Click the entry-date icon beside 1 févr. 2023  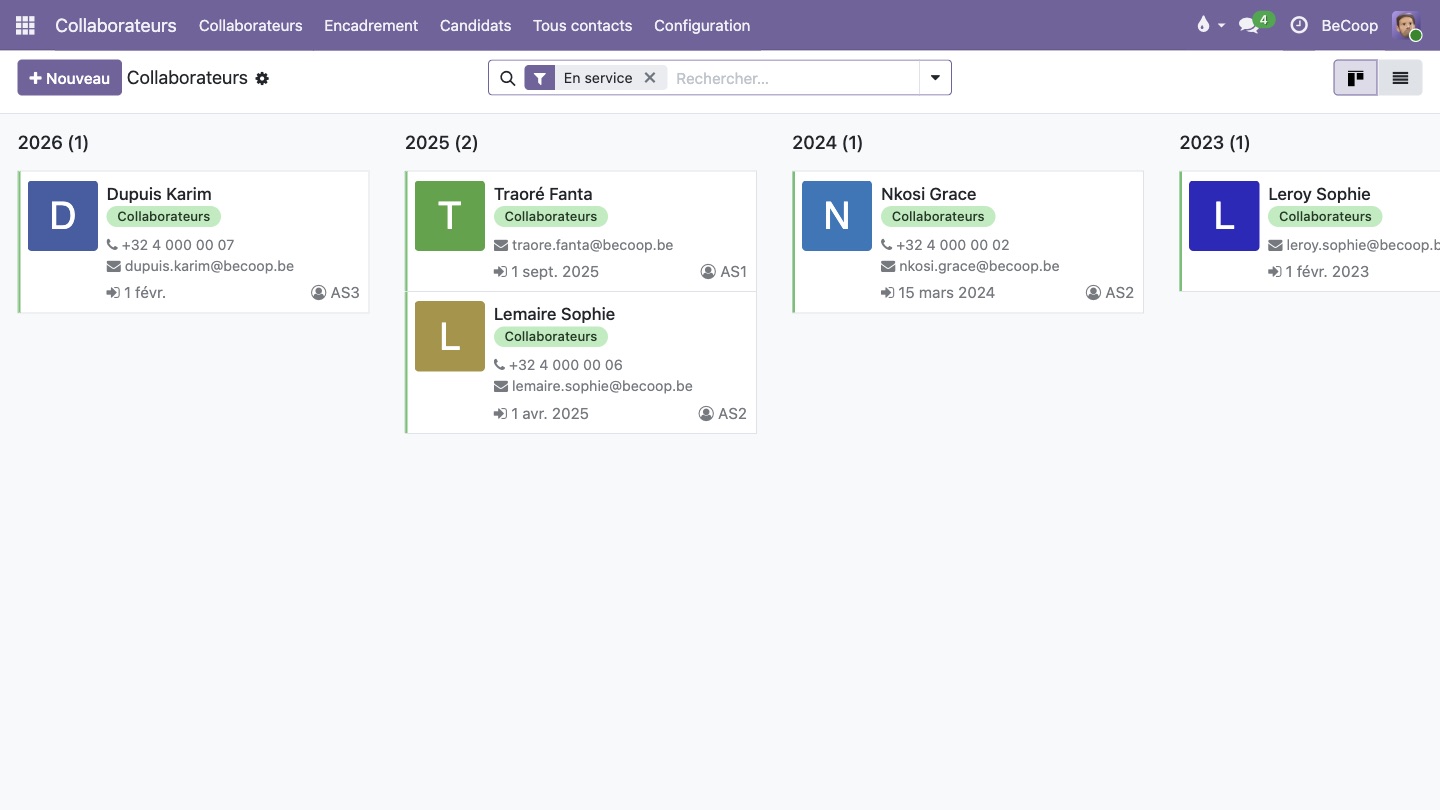(1274, 272)
